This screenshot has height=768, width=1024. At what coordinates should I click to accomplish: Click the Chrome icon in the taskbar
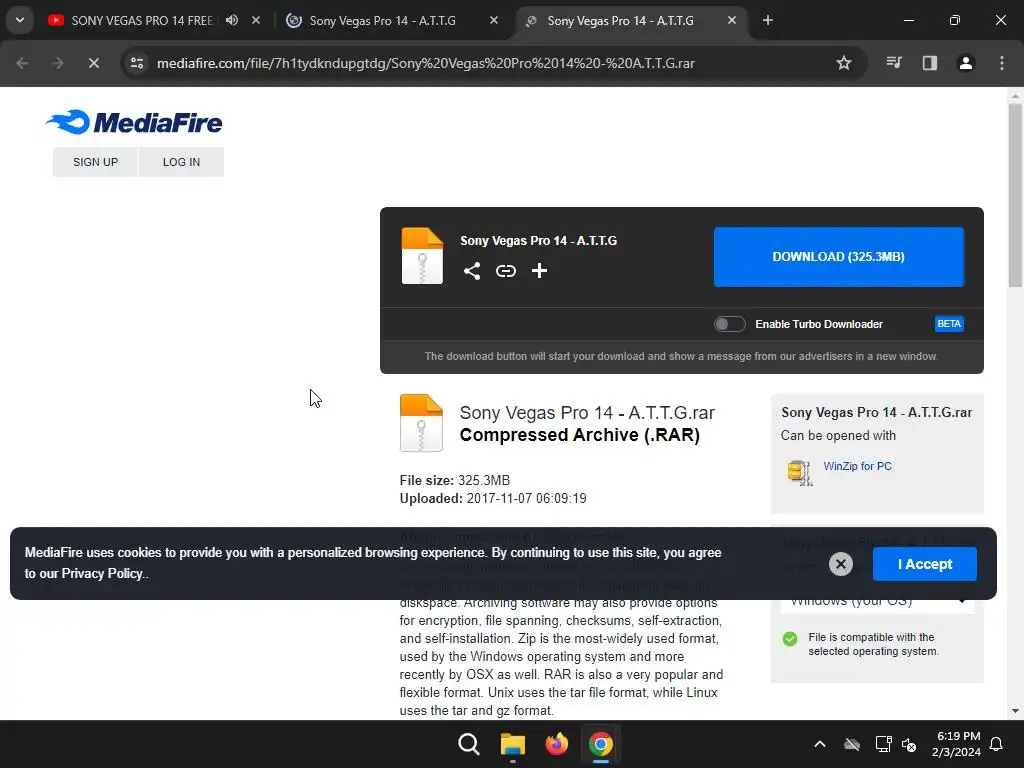point(601,744)
